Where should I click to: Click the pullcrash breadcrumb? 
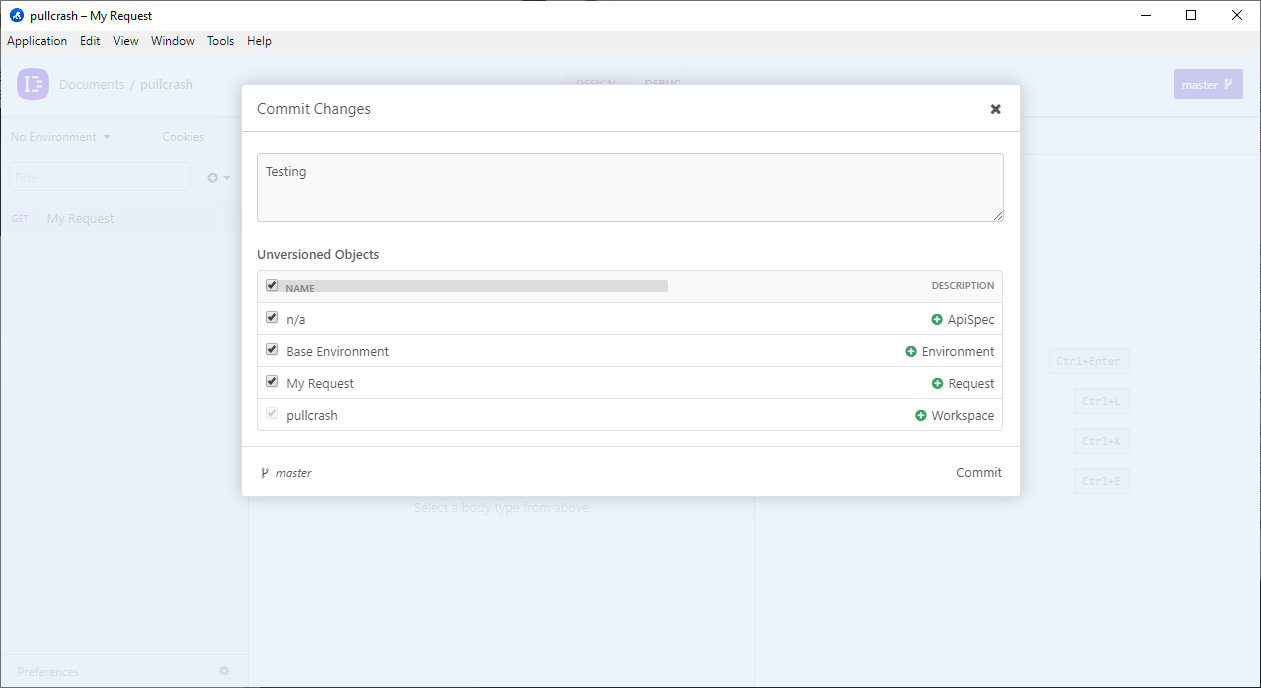point(166,85)
